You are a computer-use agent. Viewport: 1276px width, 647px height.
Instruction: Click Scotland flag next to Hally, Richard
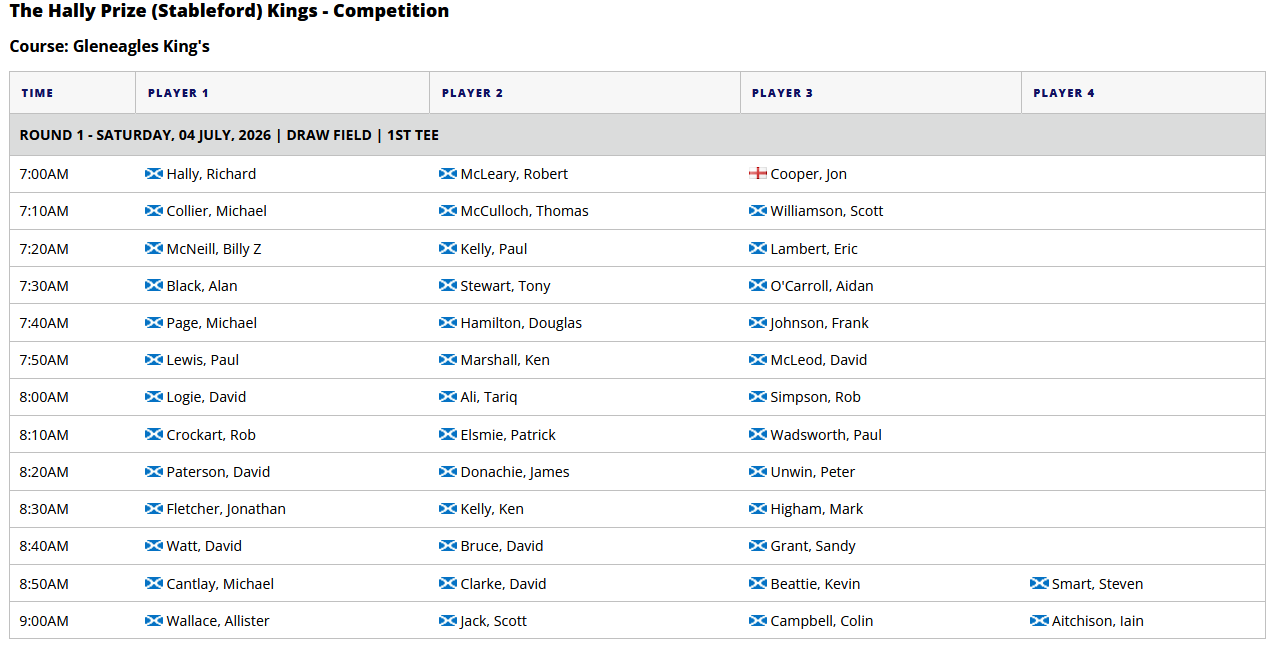[154, 174]
